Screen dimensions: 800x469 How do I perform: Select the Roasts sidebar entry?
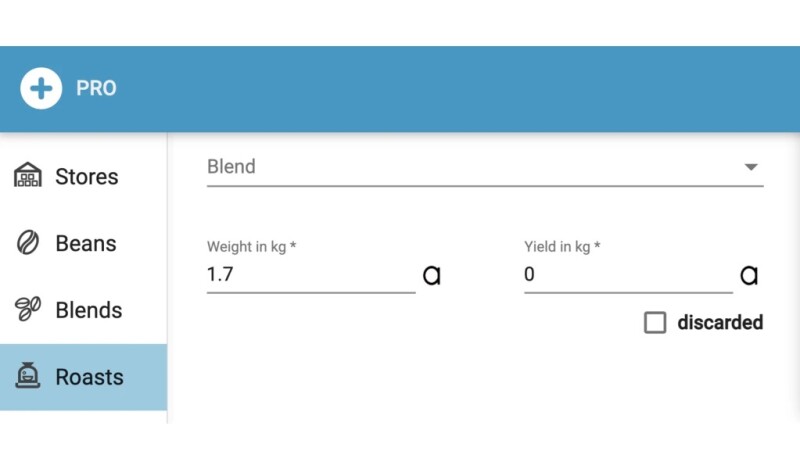click(x=89, y=378)
